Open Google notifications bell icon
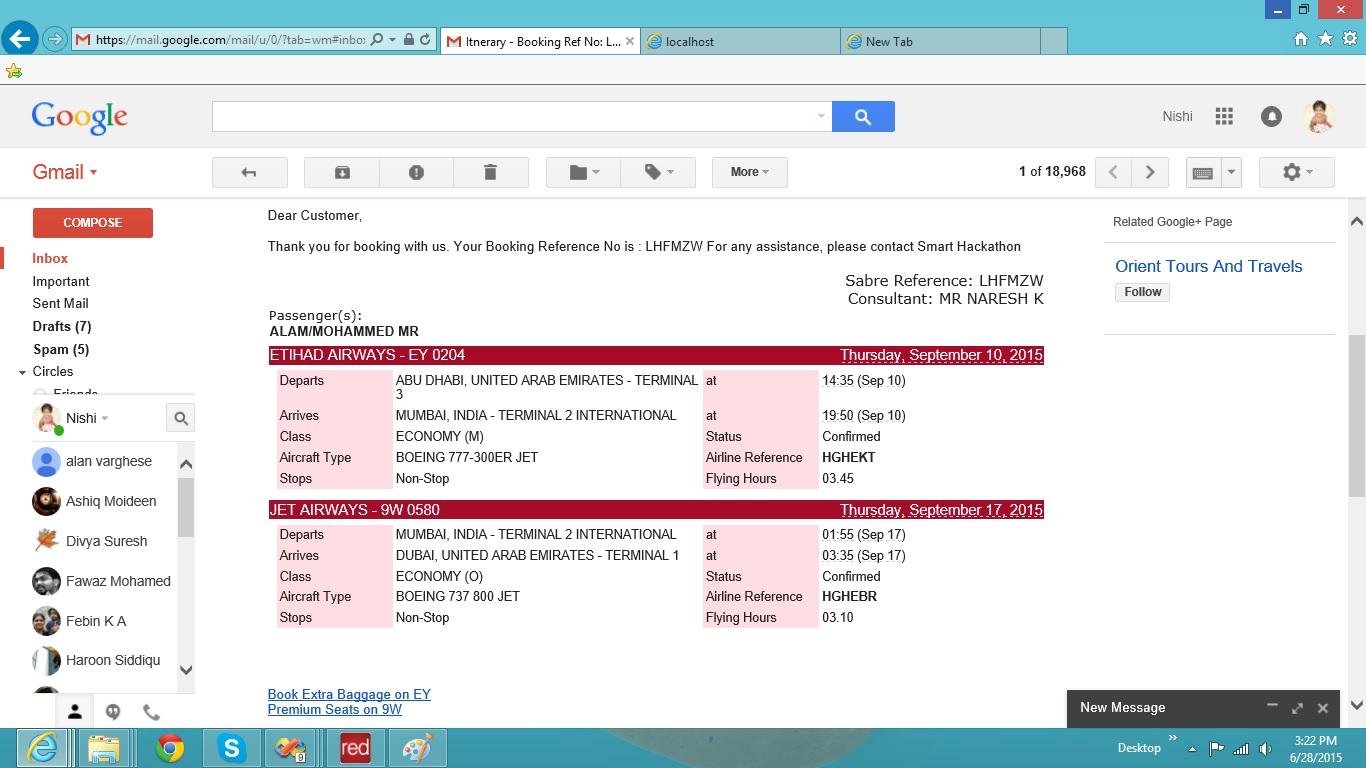Image resolution: width=1366 pixels, height=768 pixels. 1271,116
